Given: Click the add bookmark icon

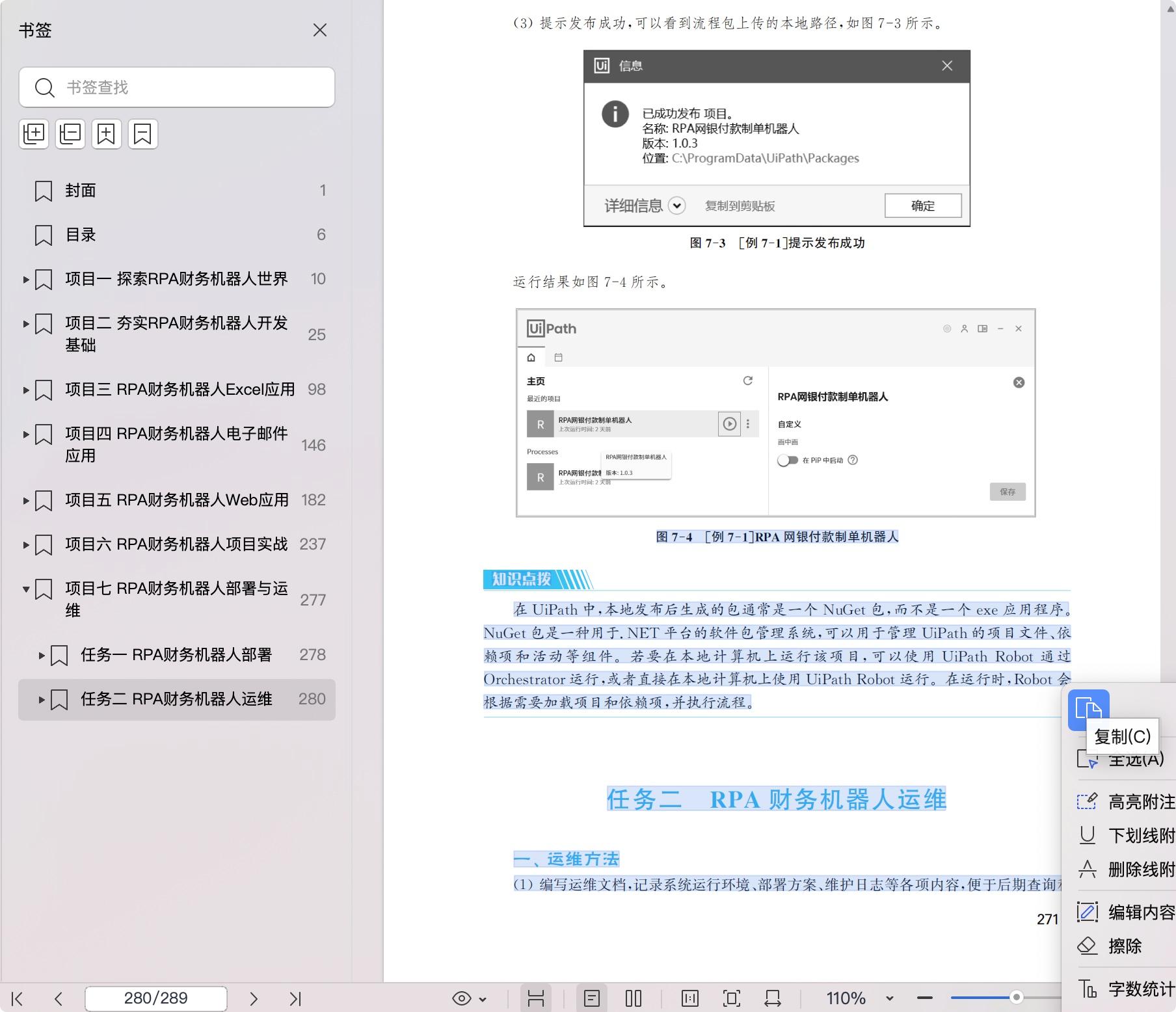Looking at the screenshot, I should (107, 134).
